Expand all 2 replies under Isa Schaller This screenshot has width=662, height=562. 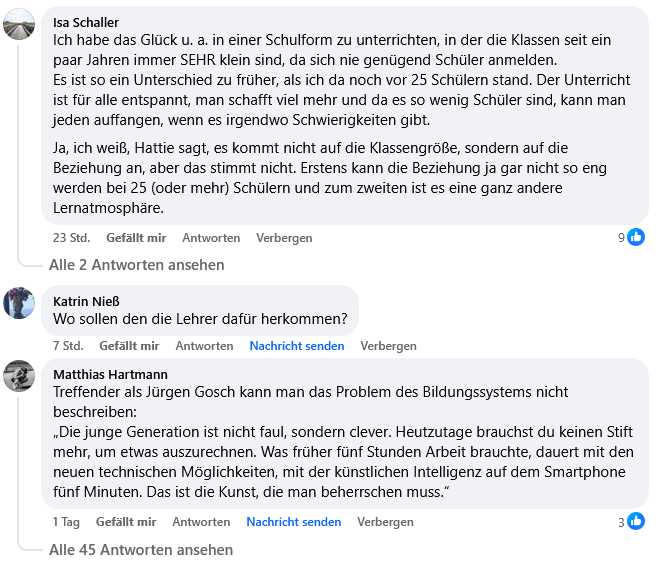coord(136,265)
